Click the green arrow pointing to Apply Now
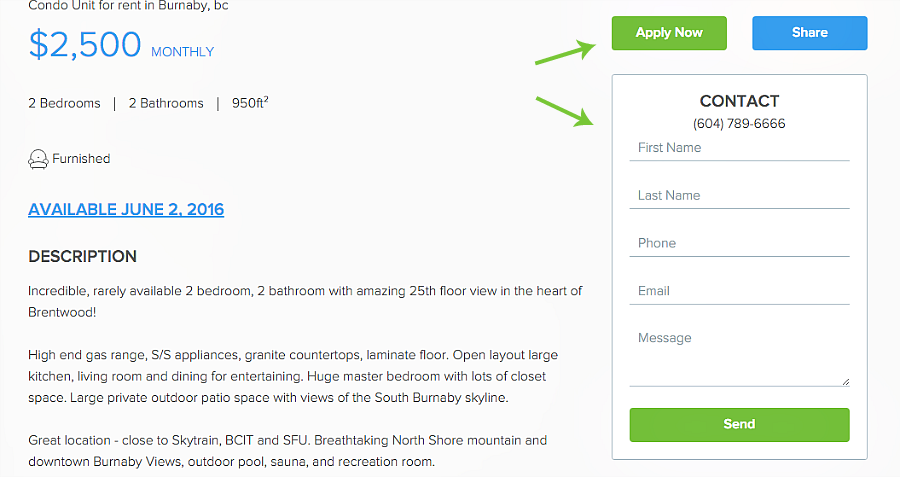This screenshot has height=477, width=900. (x=566, y=52)
